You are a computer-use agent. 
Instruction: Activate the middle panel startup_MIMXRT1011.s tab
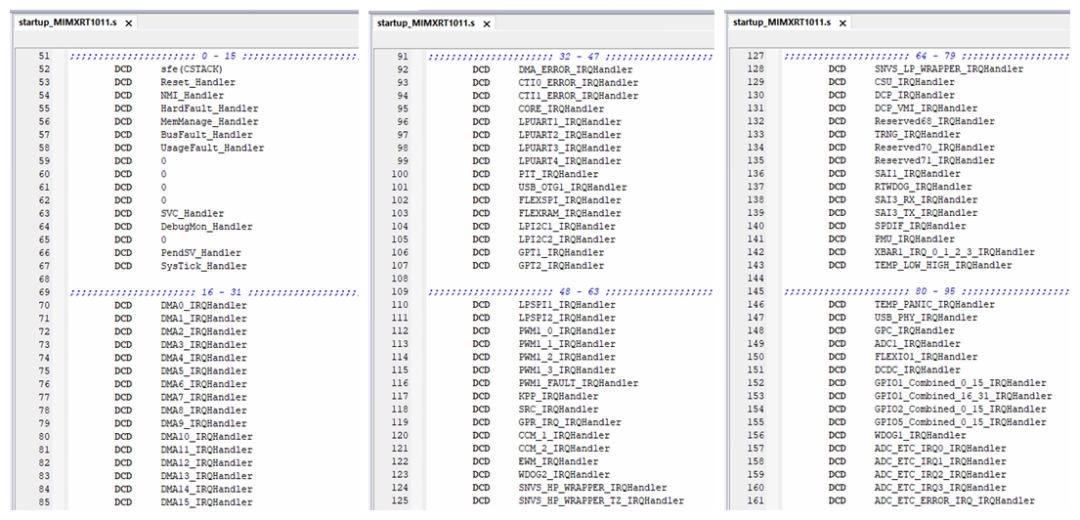425,23
